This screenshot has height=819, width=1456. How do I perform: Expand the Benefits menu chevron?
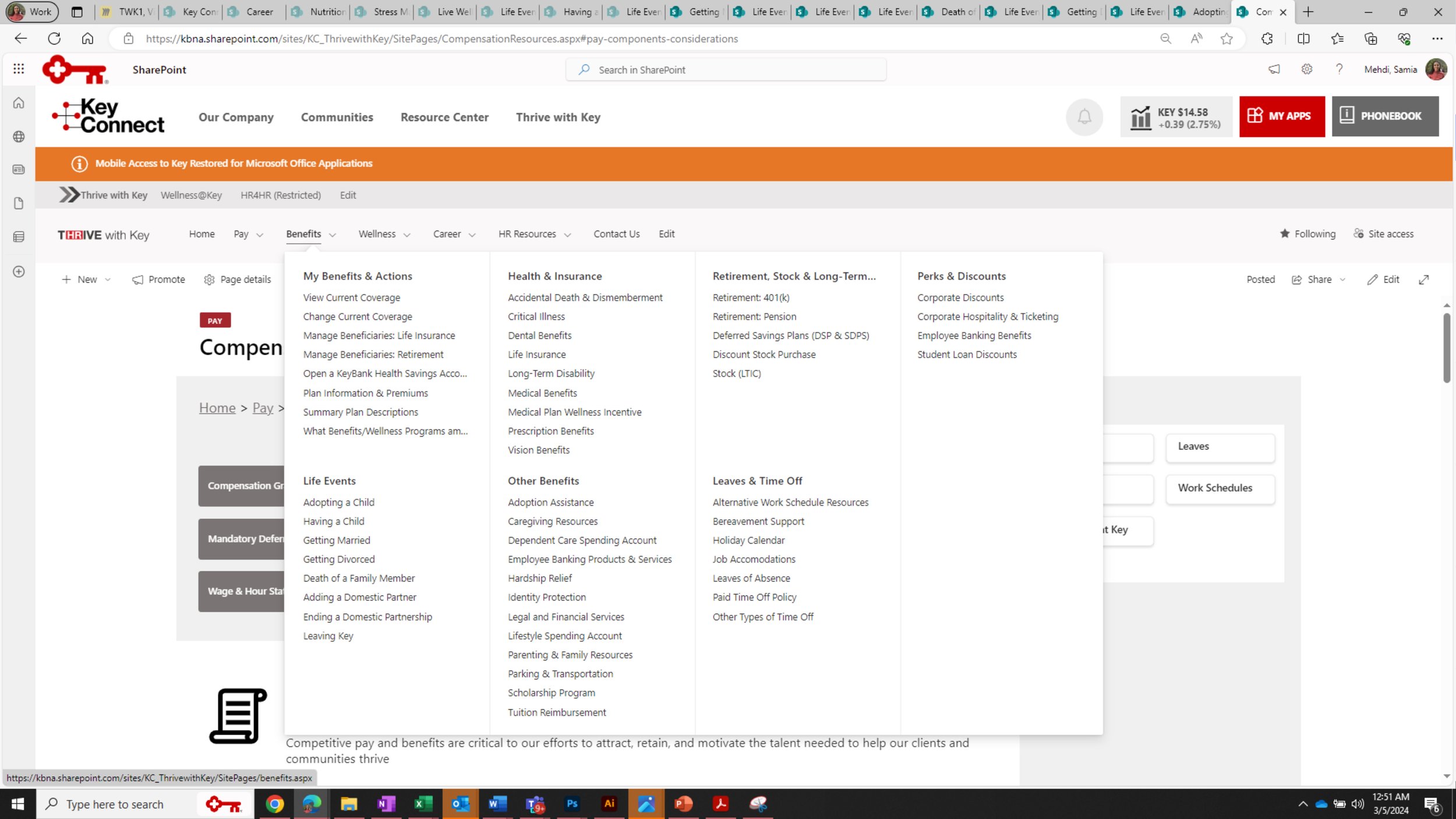(333, 235)
